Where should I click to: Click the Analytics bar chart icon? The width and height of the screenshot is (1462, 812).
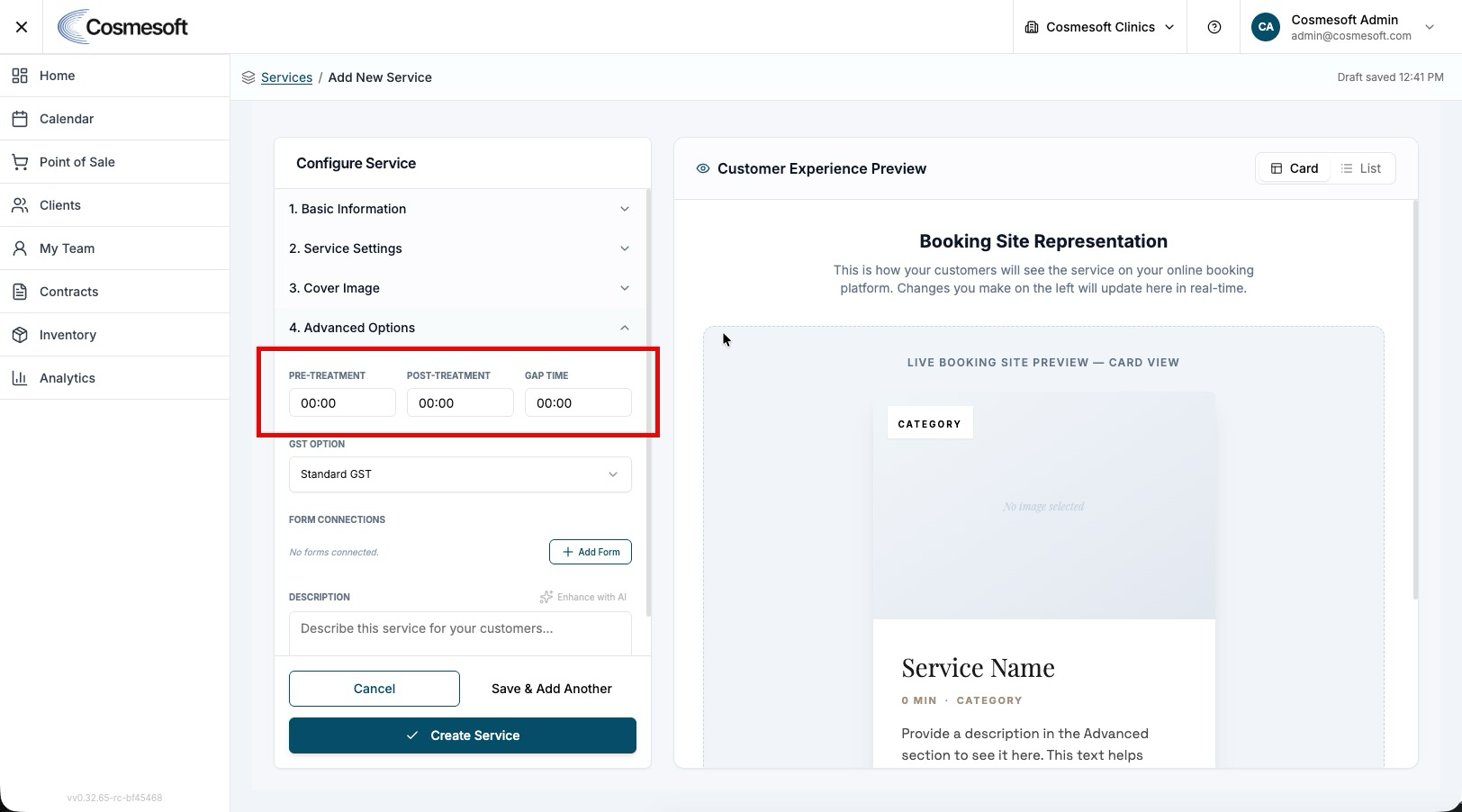(x=20, y=378)
